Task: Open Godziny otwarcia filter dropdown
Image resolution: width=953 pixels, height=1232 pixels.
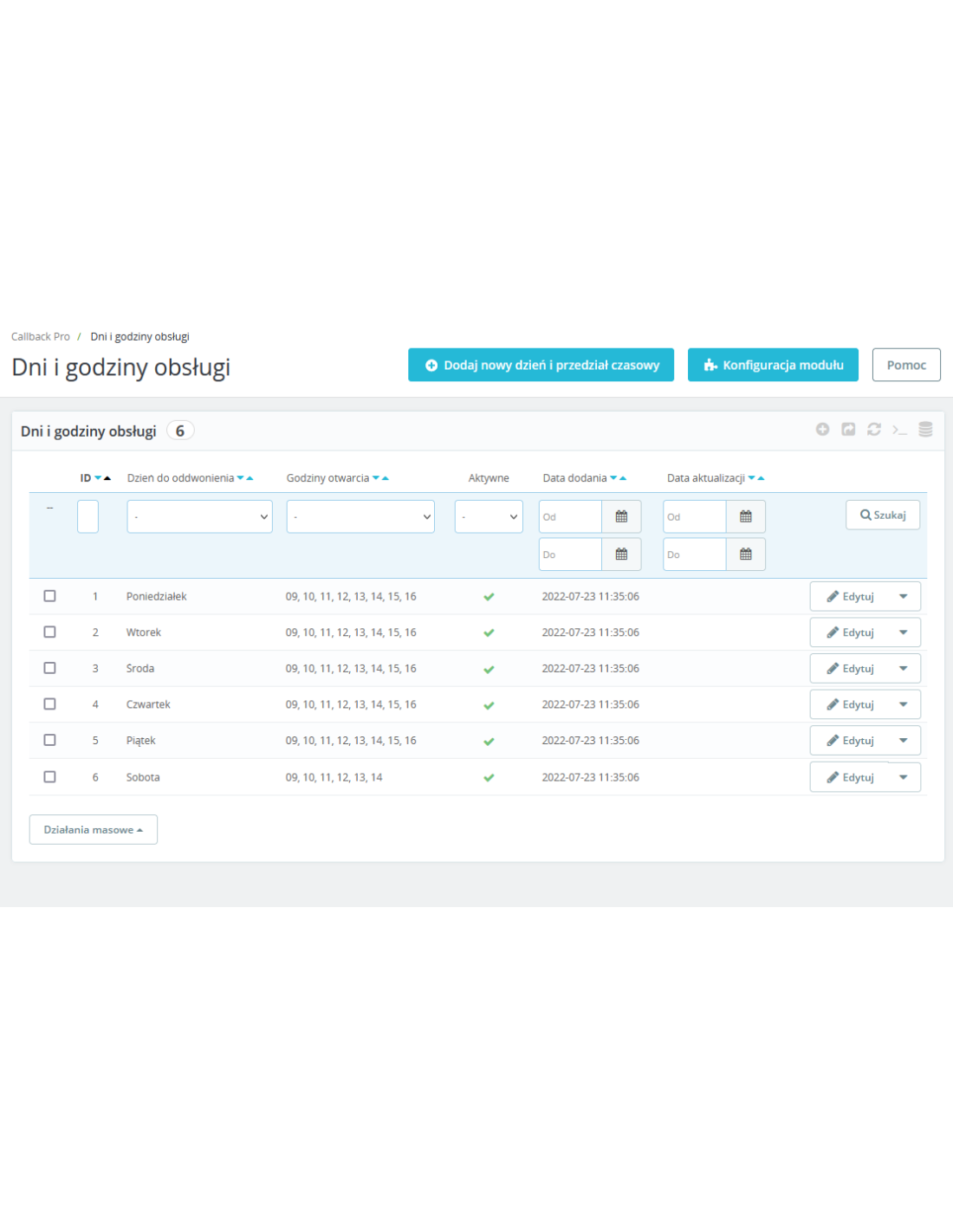Action: pyautogui.click(x=360, y=516)
